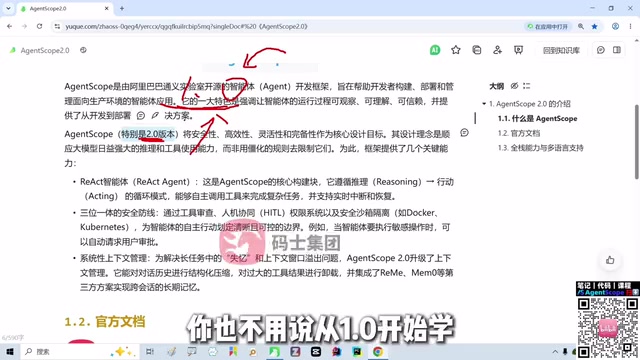Star this document to favorites

[456, 50]
